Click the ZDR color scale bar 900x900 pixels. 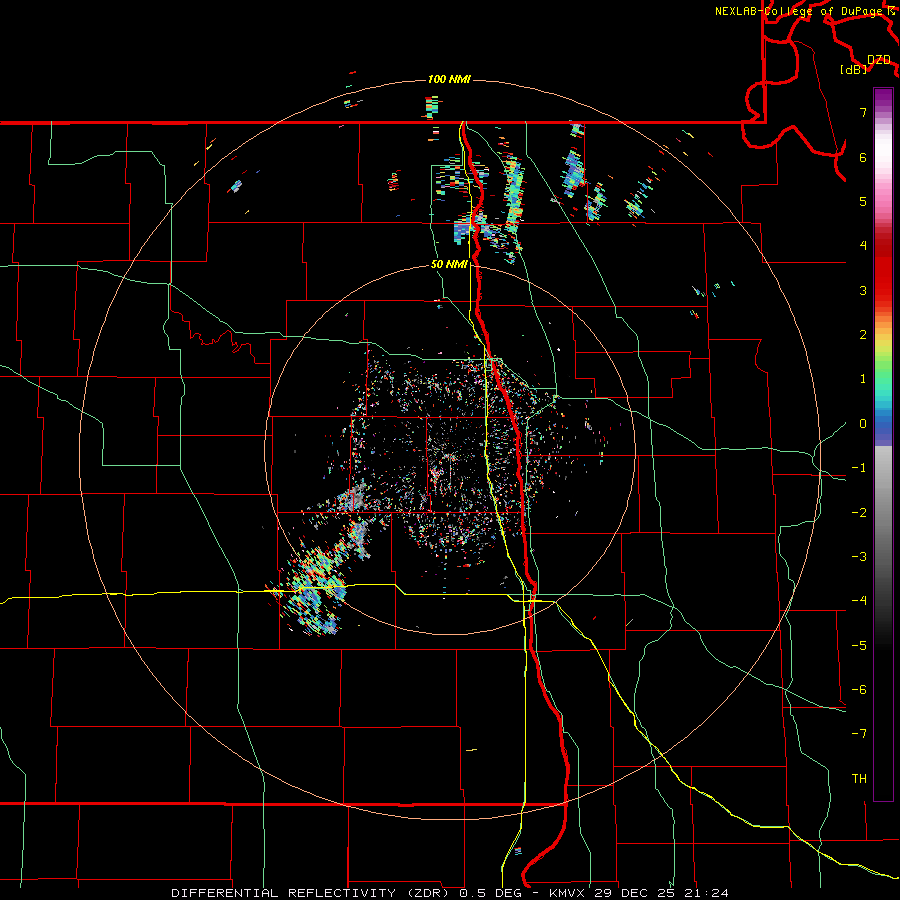pyautogui.click(x=883, y=444)
